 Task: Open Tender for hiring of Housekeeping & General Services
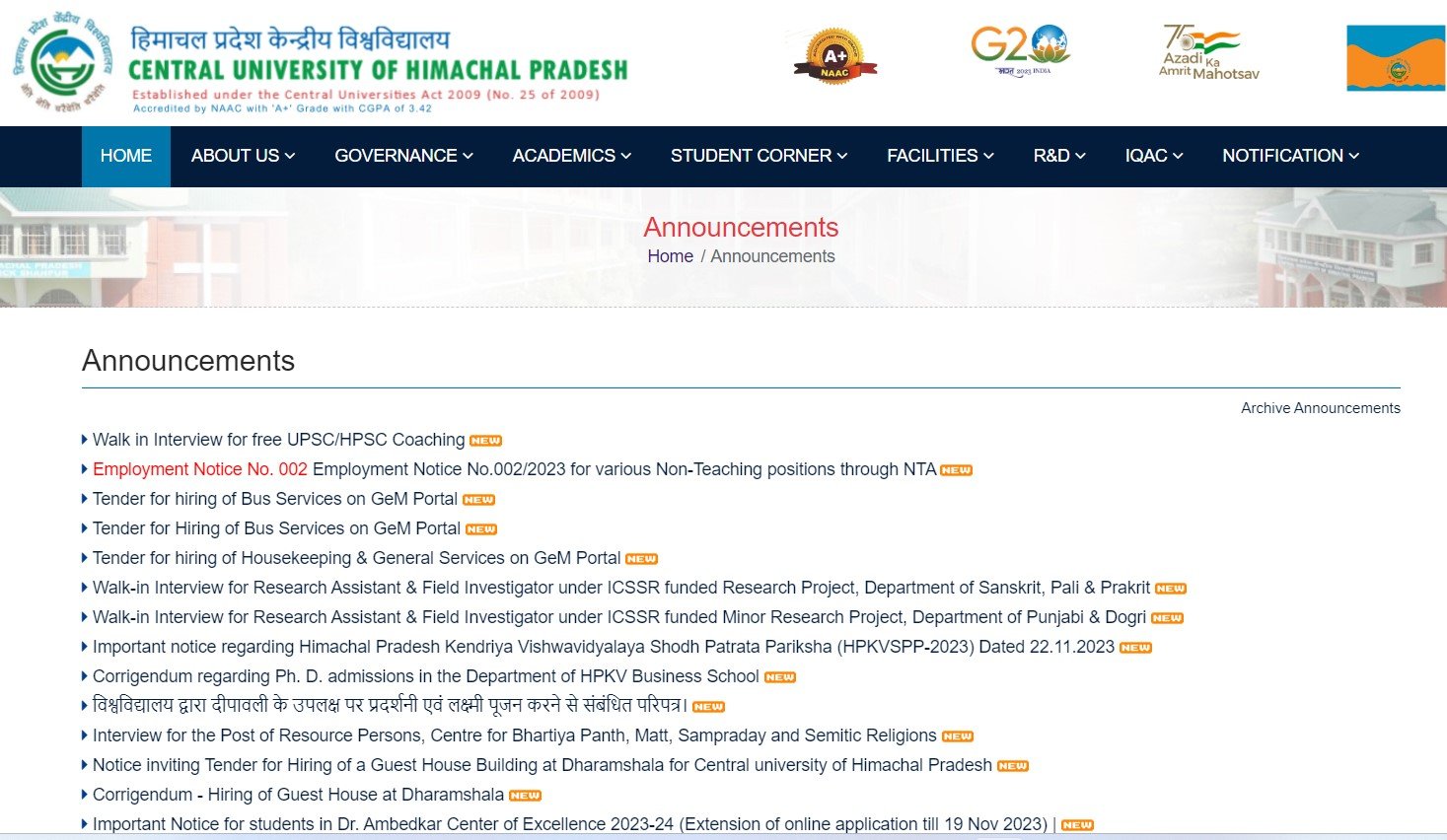(x=353, y=558)
